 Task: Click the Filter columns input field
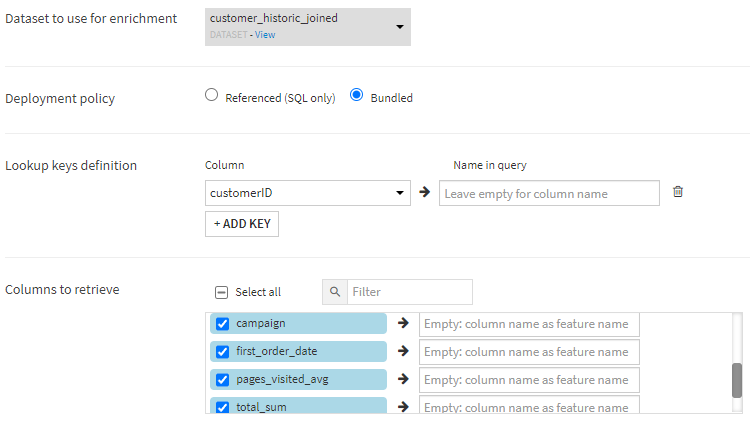click(408, 292)
